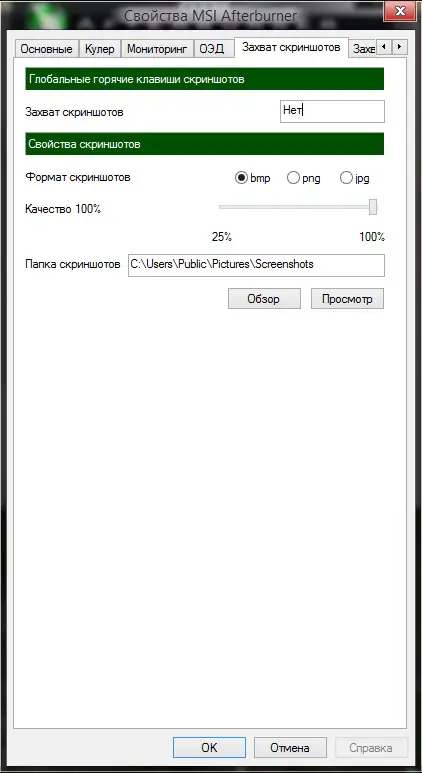The width and height of the screenshot is (422, 773).
Task: Confirm settings with the OK button
Action: click(209, 747)
